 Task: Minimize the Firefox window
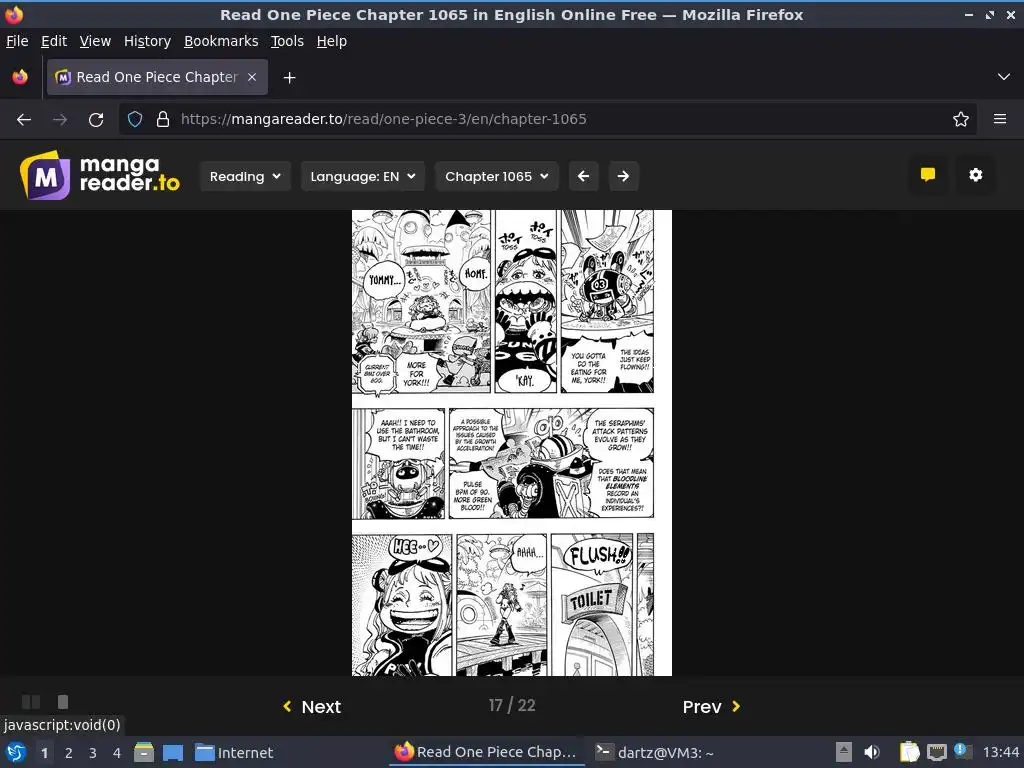(x=969, y=14)
